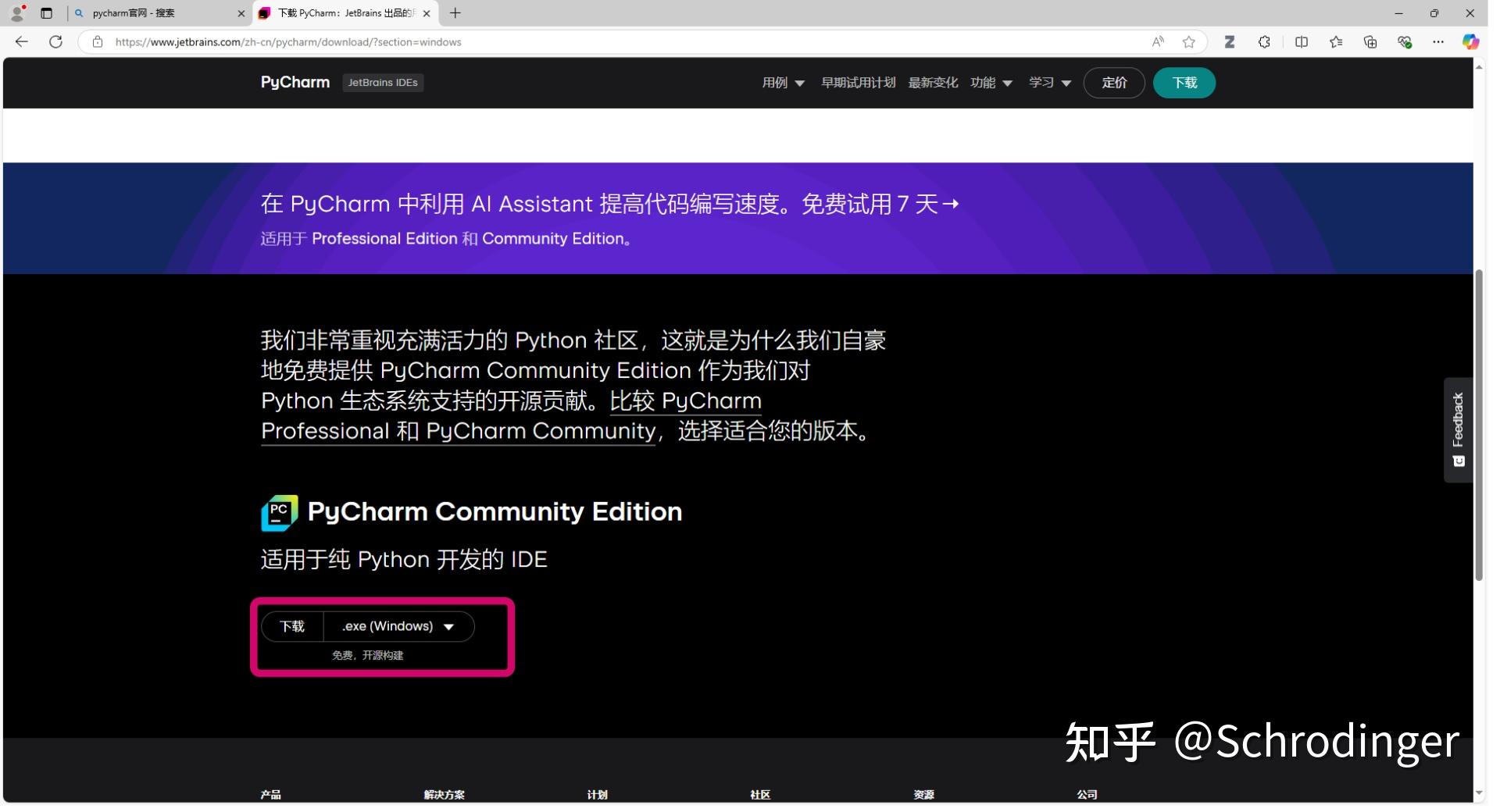This screenshot has width=1500, height=812.
Task: Add this page to favorites via star
Action: click(x=1189, y=41)
